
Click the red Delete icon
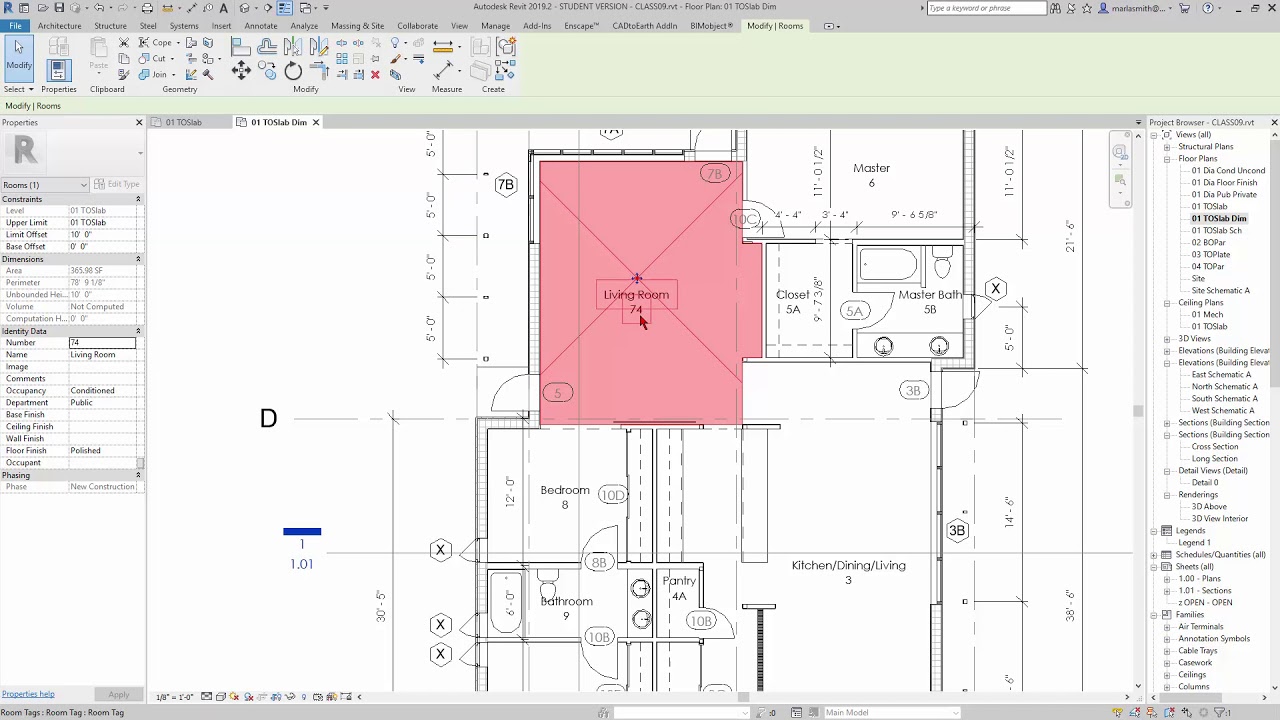375,74
